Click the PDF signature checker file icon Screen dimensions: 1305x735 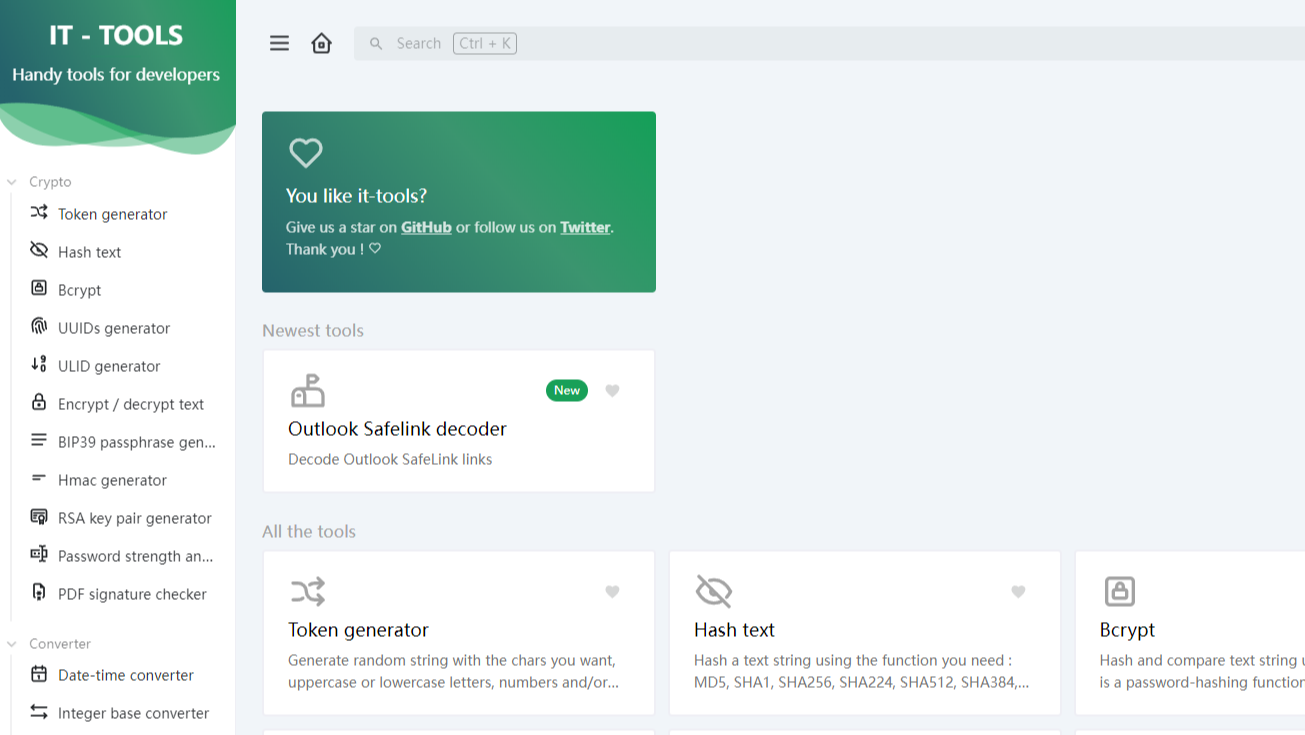point(39,592)
